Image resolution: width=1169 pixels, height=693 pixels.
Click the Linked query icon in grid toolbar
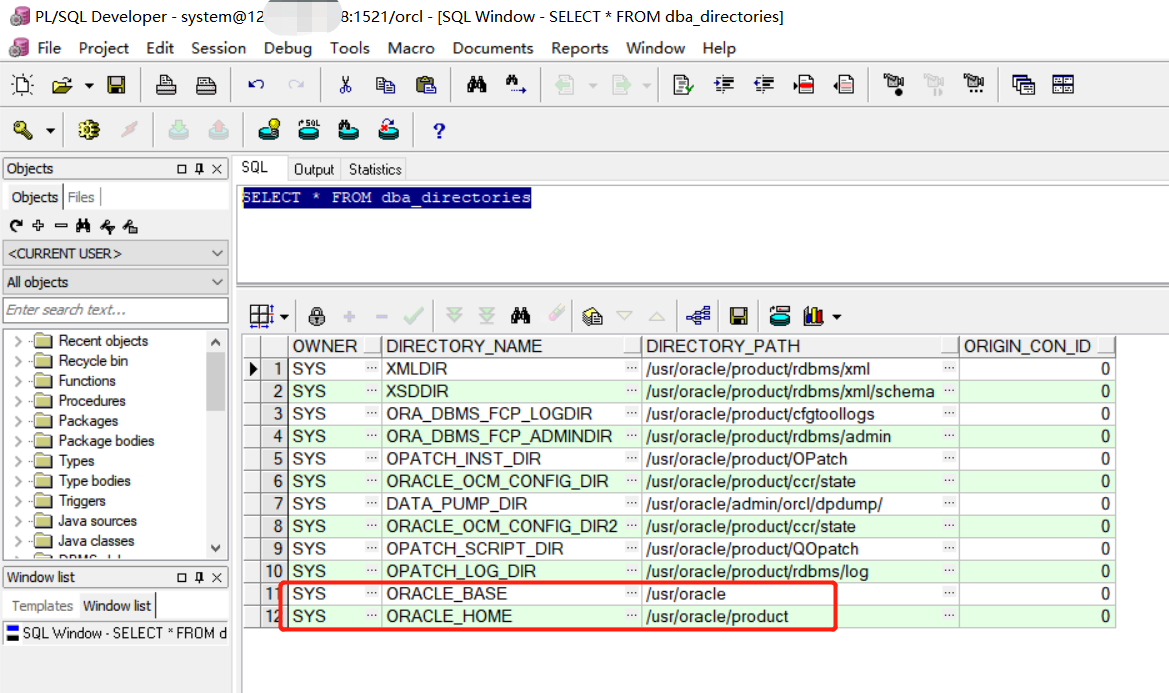(698, 316)
